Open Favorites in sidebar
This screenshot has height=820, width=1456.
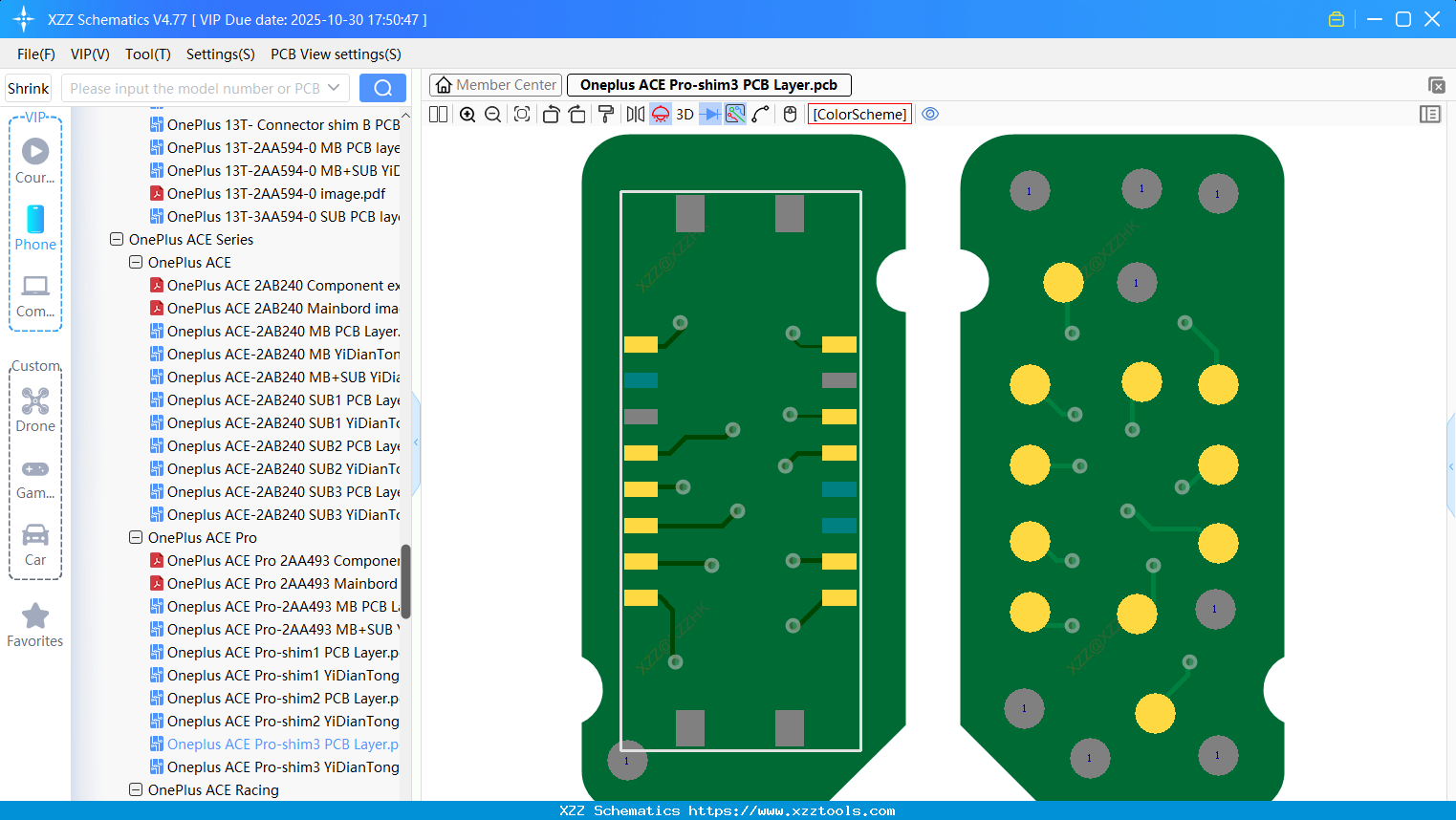click(x=35, y=625)
